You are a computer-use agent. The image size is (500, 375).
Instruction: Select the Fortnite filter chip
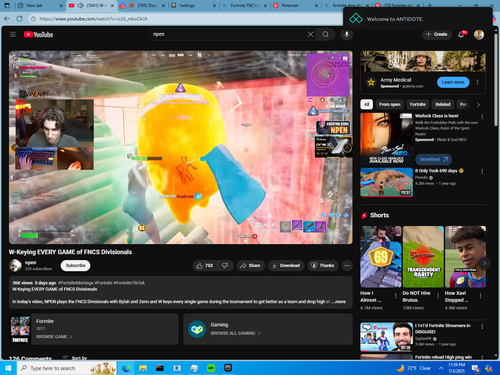click(418, 104)
